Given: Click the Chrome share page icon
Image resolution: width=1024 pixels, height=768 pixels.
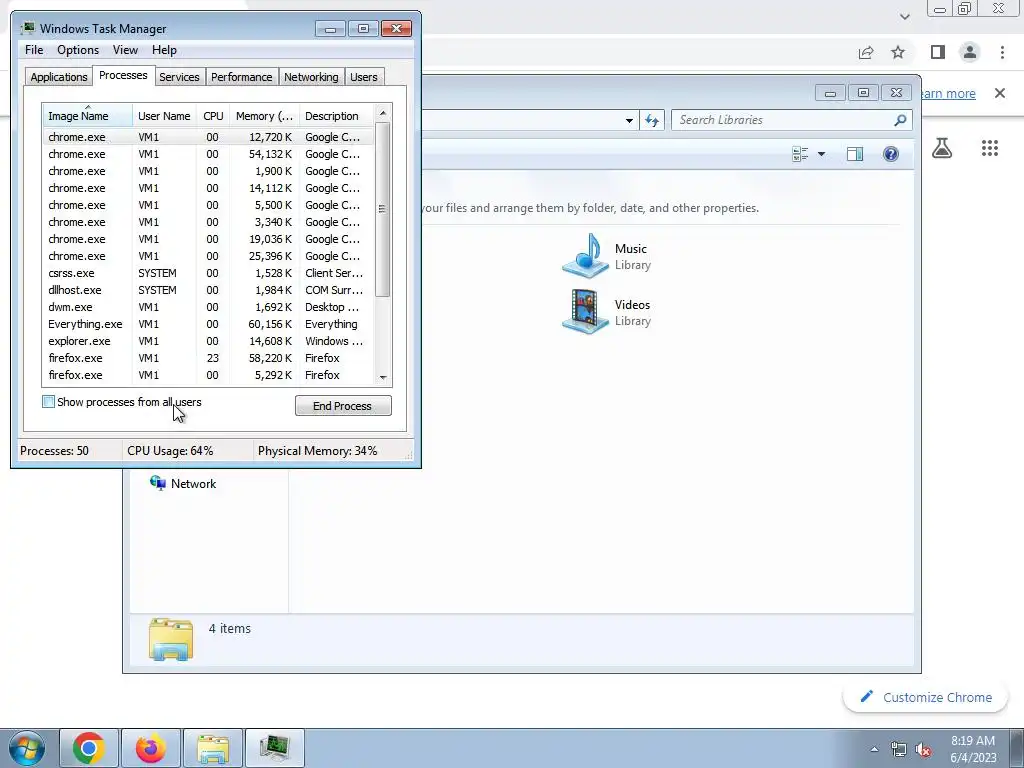Looking at the screenshot, I should 866,52.
